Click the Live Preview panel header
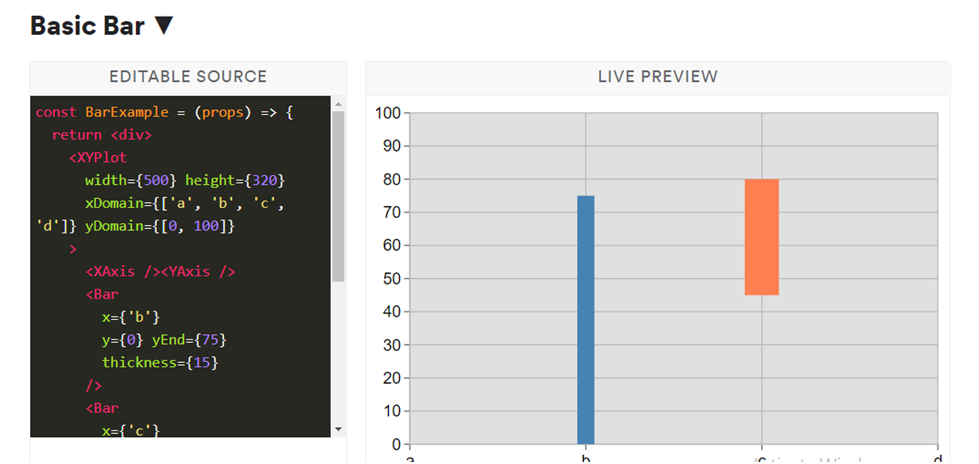 click(657, 77)
